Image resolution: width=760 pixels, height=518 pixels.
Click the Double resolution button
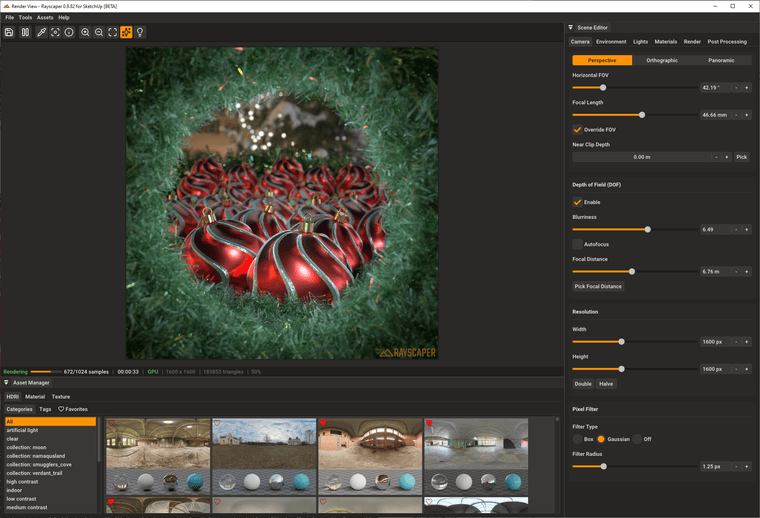click(582, 384)
